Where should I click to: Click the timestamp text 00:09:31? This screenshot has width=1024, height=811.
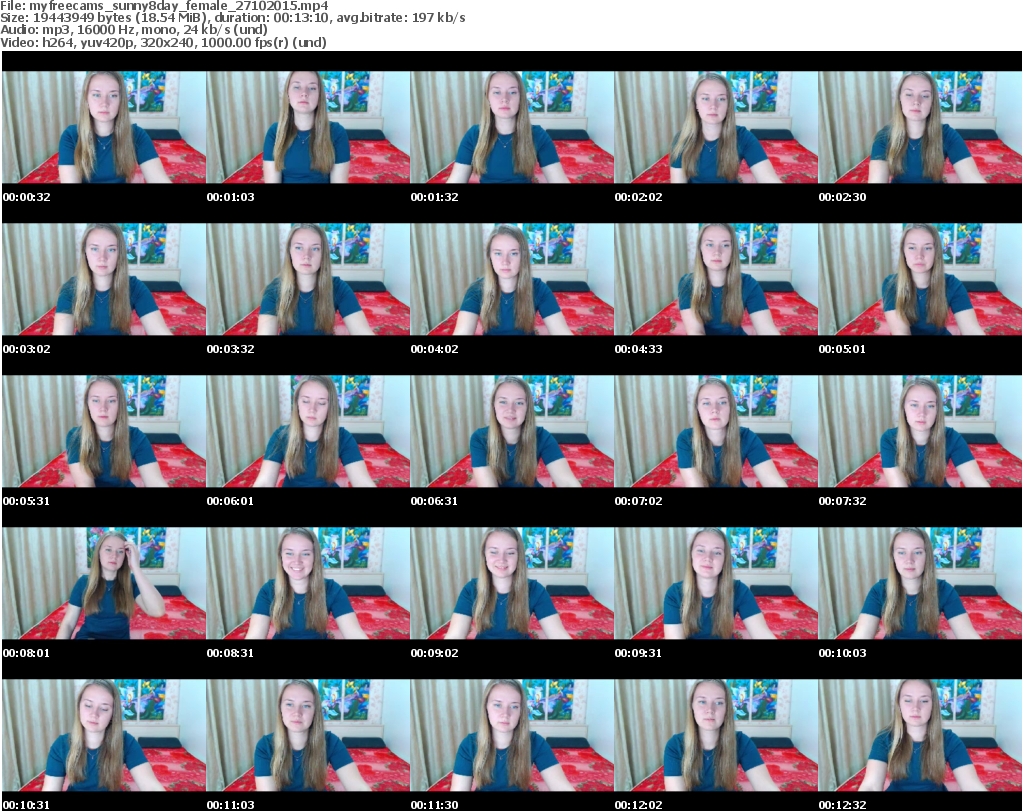638,653
